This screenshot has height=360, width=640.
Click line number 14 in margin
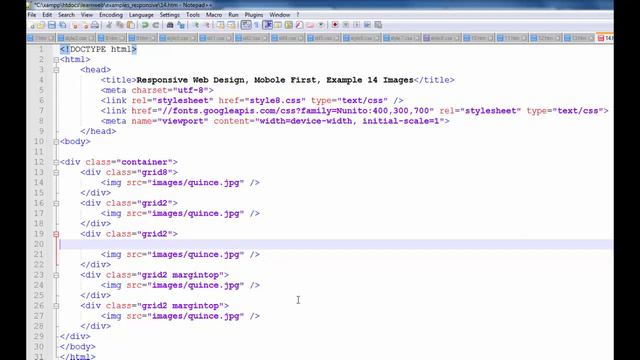tap(39, 182)
